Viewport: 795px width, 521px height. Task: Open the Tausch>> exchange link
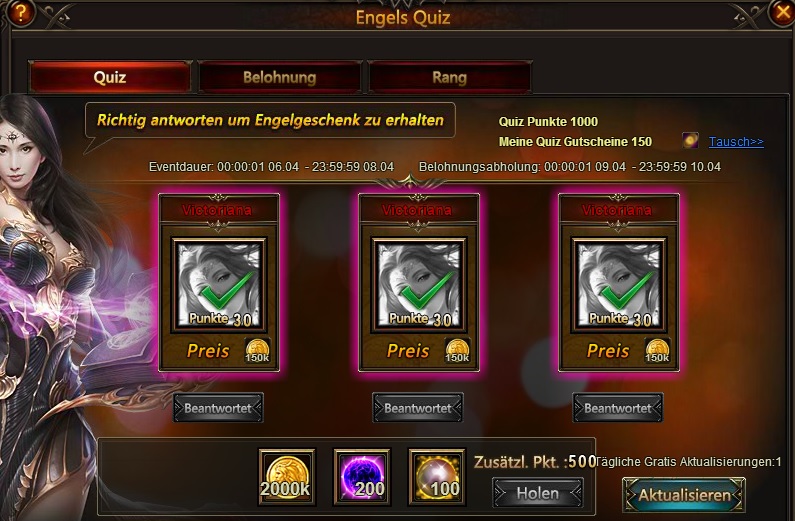point(736,141)
